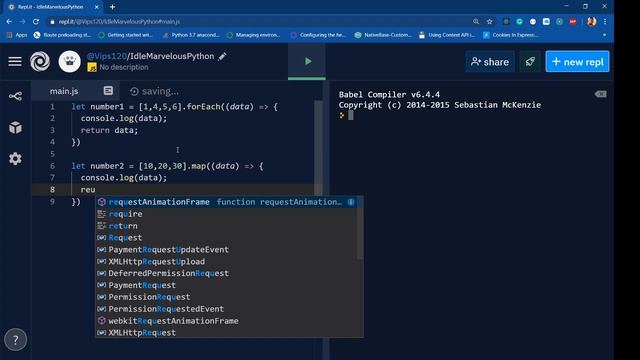Click the rocket upgrade icon
The width and height of the screenshot is (640, 360).
coord(530,62)
